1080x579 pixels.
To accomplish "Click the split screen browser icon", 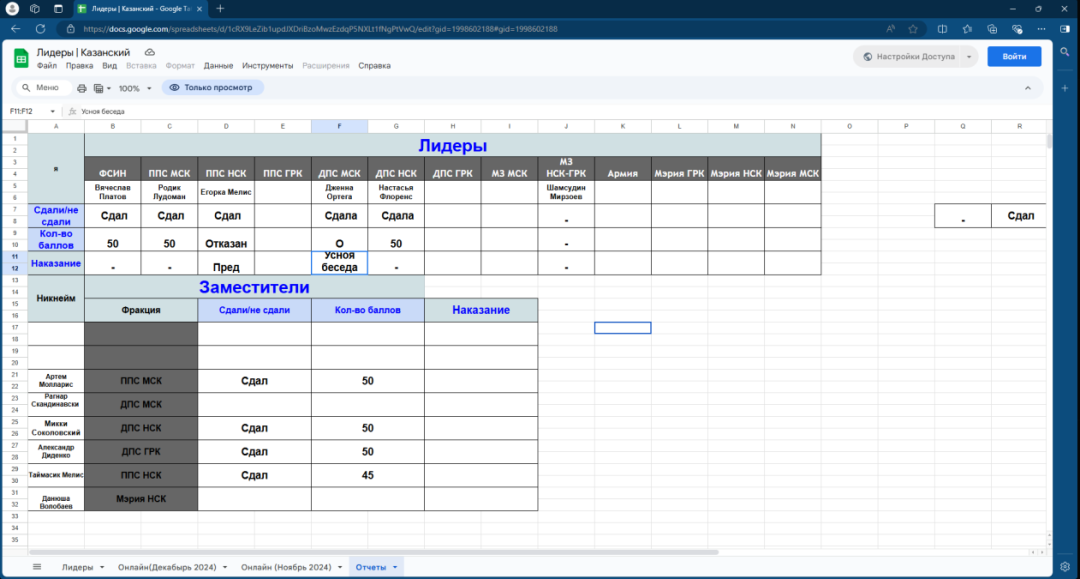I will coord(942,29).
